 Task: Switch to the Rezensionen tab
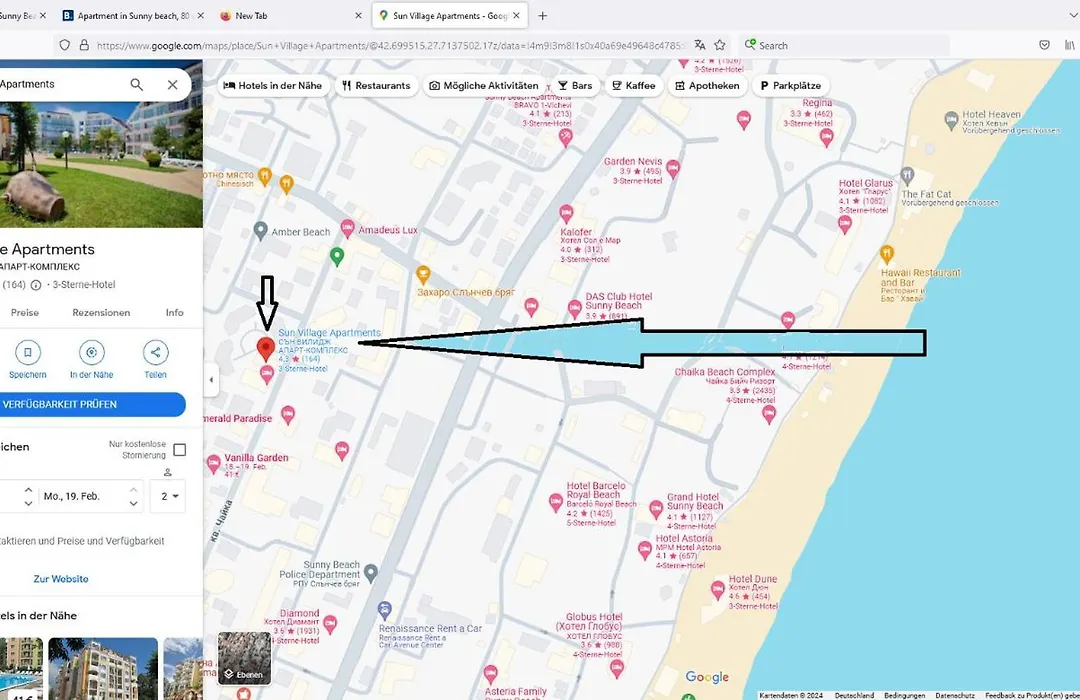(101, 312)
